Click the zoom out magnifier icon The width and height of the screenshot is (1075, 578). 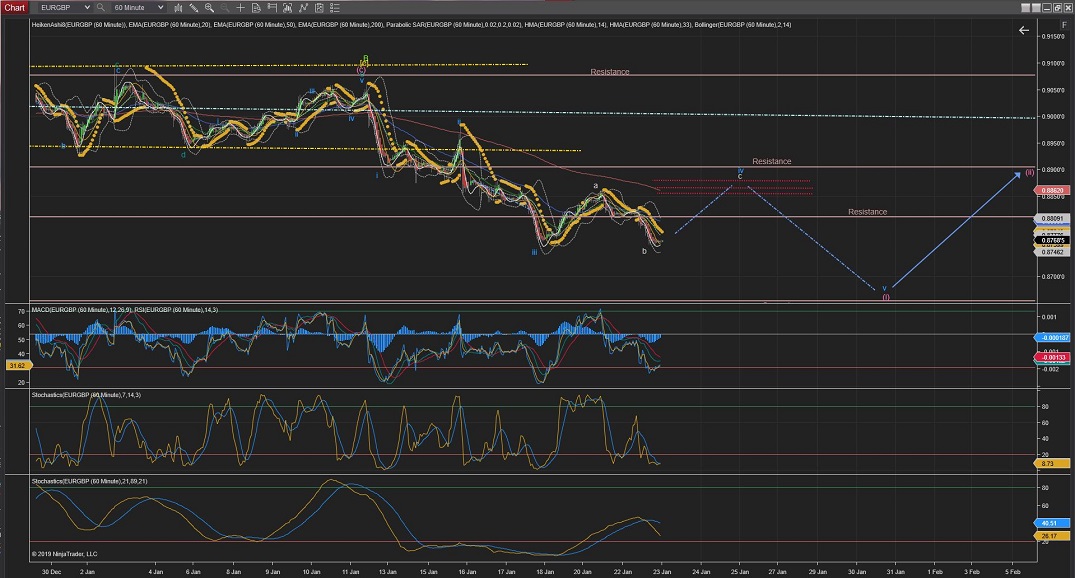(x=224, y=7)
